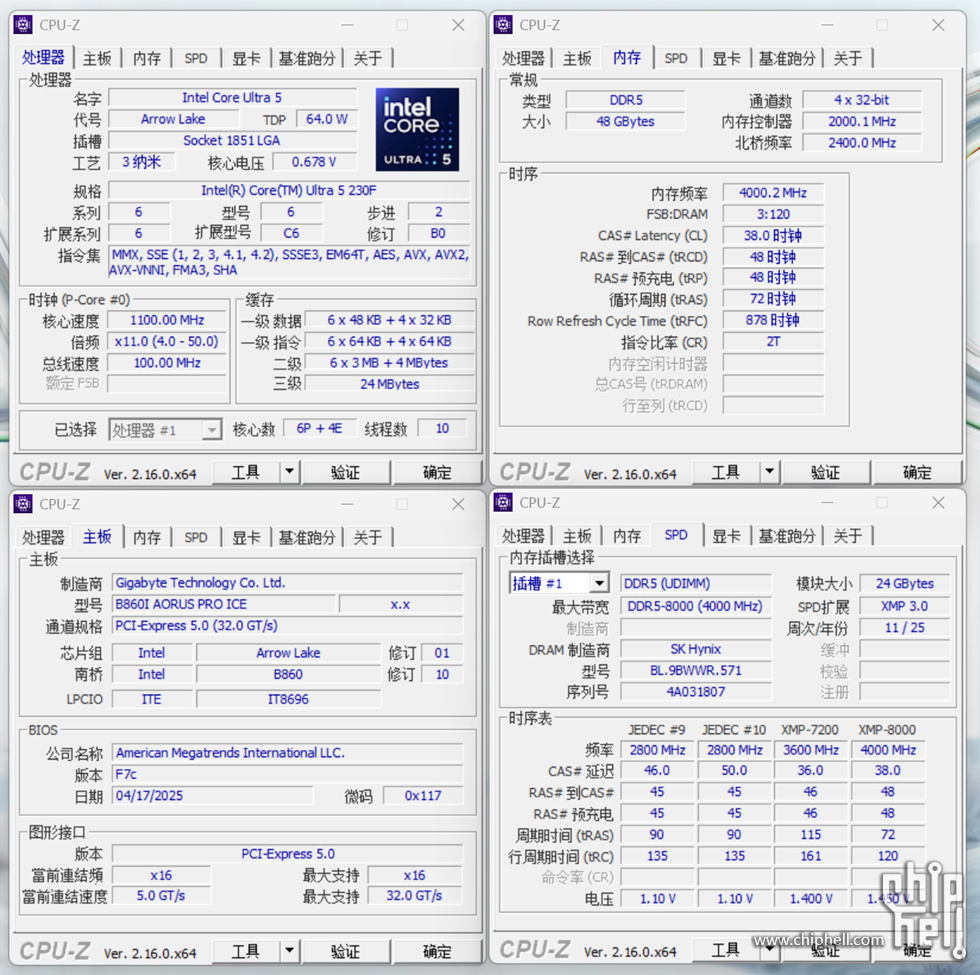This screenshot has width=980, height=975.
Task: Click the 6P + 4E core count value
Action: [x=319, y=428]
